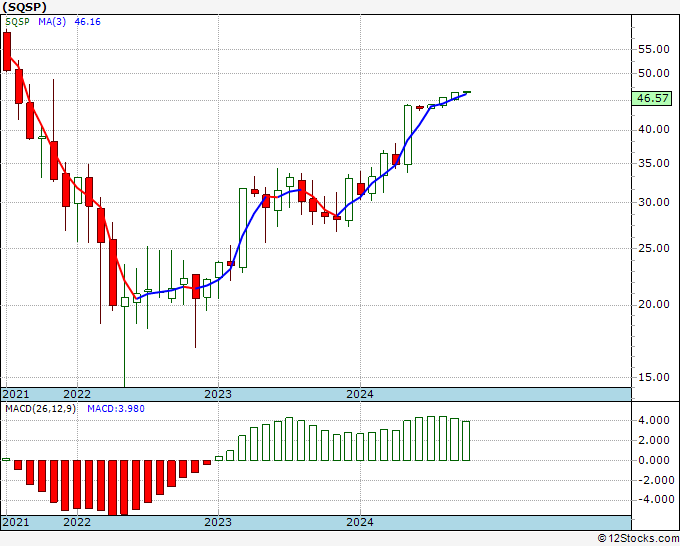Screen dimensions: 680x546
Task: Click the 0.000 MACD axis label
Action: click(x=656, y=460)
